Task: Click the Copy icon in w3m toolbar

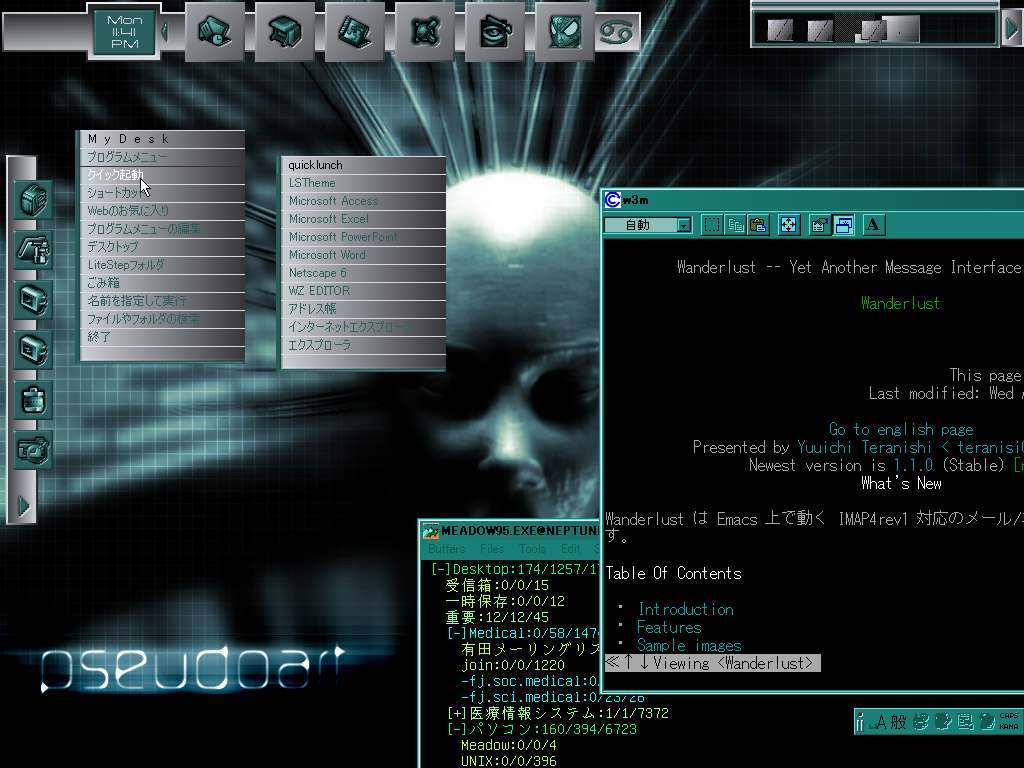Action: tap(735, 225)
